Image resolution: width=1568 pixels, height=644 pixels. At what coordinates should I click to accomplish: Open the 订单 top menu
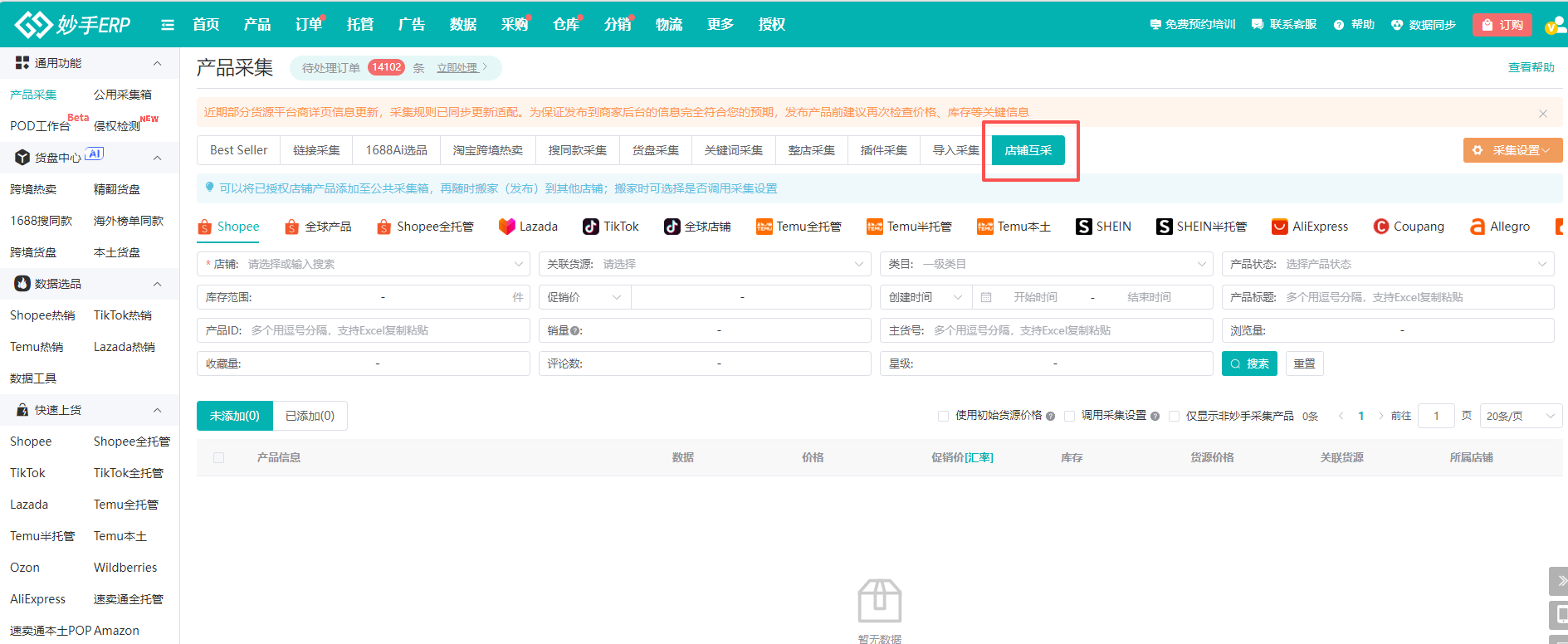point(309,24)
